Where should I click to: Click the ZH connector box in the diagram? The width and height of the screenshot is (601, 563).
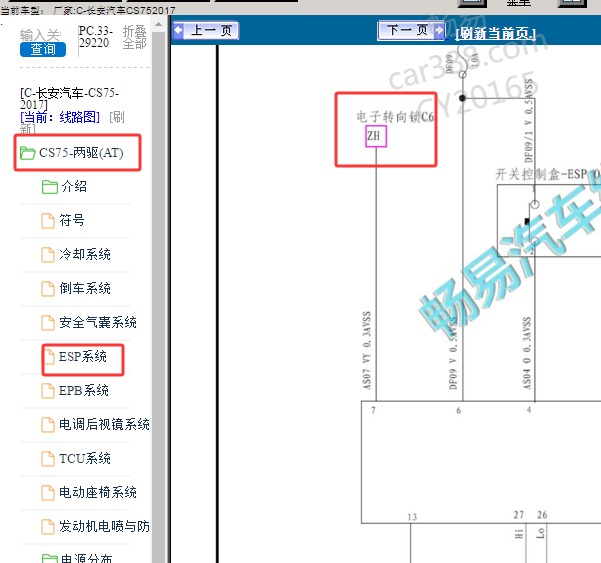click(376, 136)
